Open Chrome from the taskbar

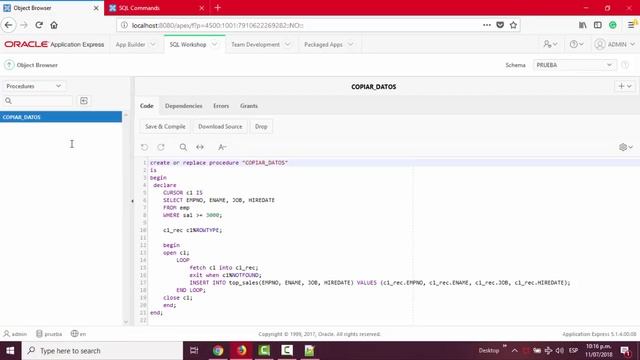[218, 351]
